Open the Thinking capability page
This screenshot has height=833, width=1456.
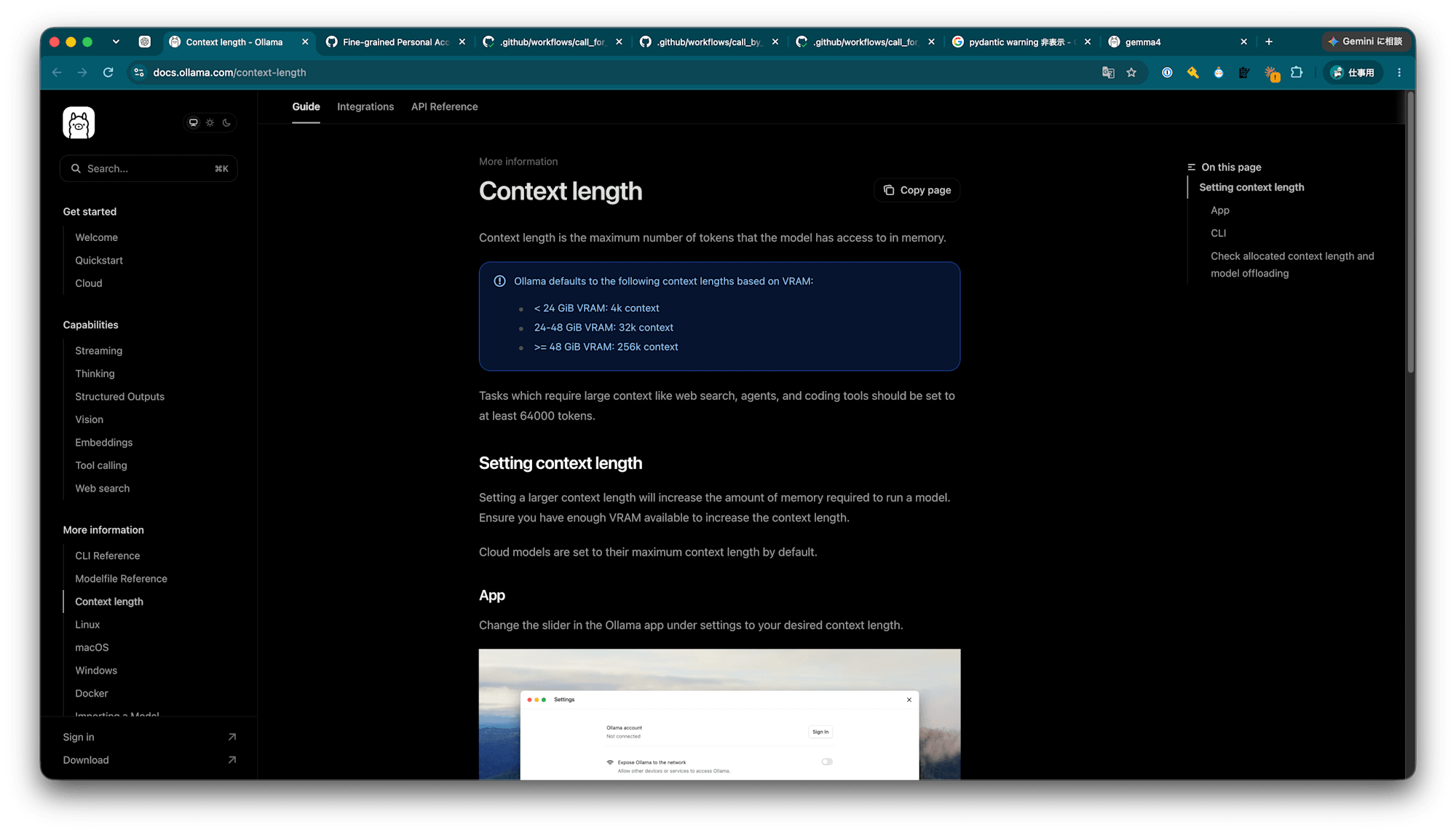95,374
